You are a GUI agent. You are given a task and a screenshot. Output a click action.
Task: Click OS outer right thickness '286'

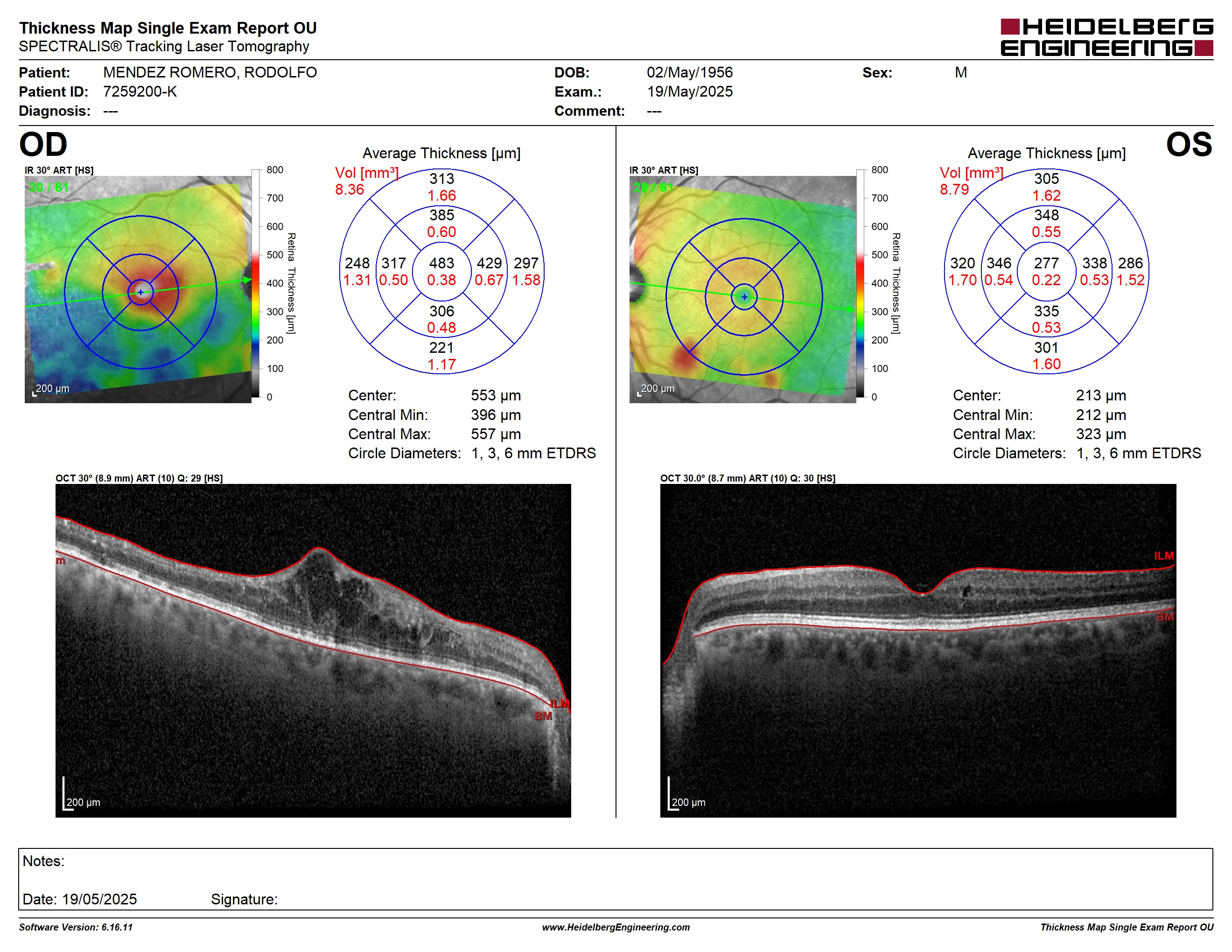(1130, 263)
